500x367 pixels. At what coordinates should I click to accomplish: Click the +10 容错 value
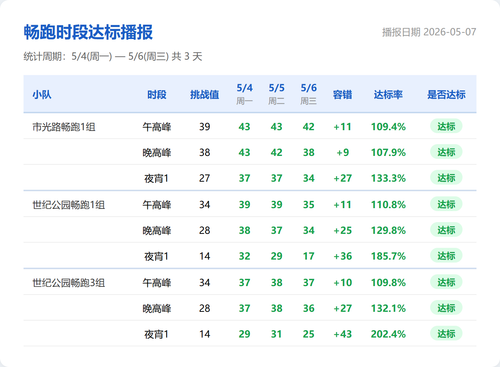click(x=342, y=283)
